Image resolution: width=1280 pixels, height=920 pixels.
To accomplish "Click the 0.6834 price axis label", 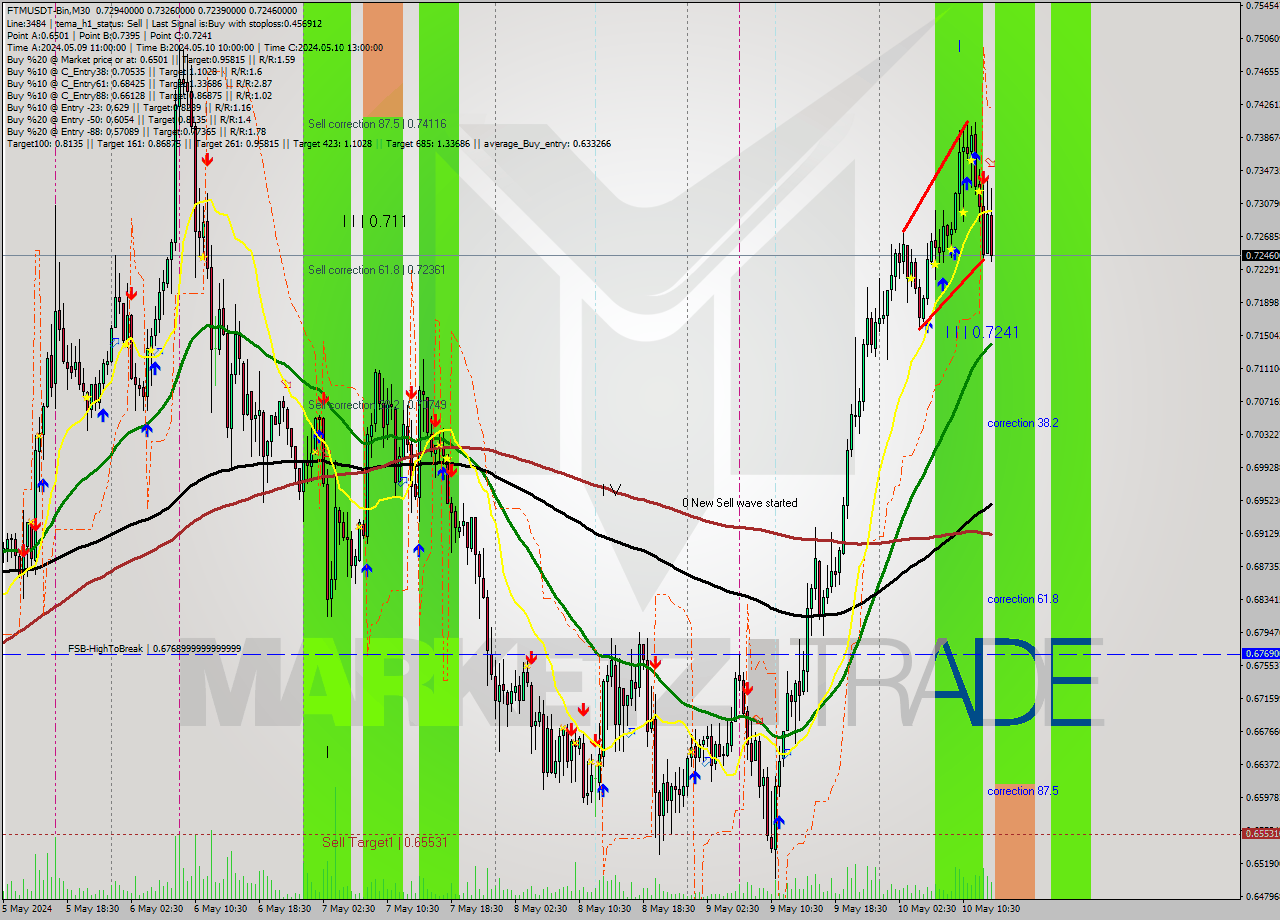I will click(1262, 599).
